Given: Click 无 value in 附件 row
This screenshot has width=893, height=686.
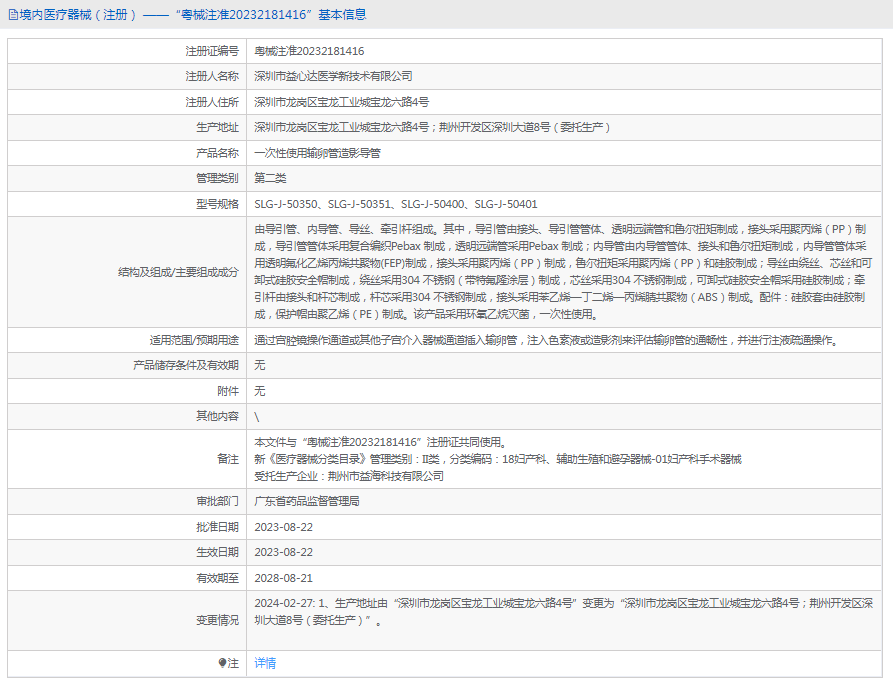Looking at the screenshot, I should pyautogui.click(x=259, y=391).
